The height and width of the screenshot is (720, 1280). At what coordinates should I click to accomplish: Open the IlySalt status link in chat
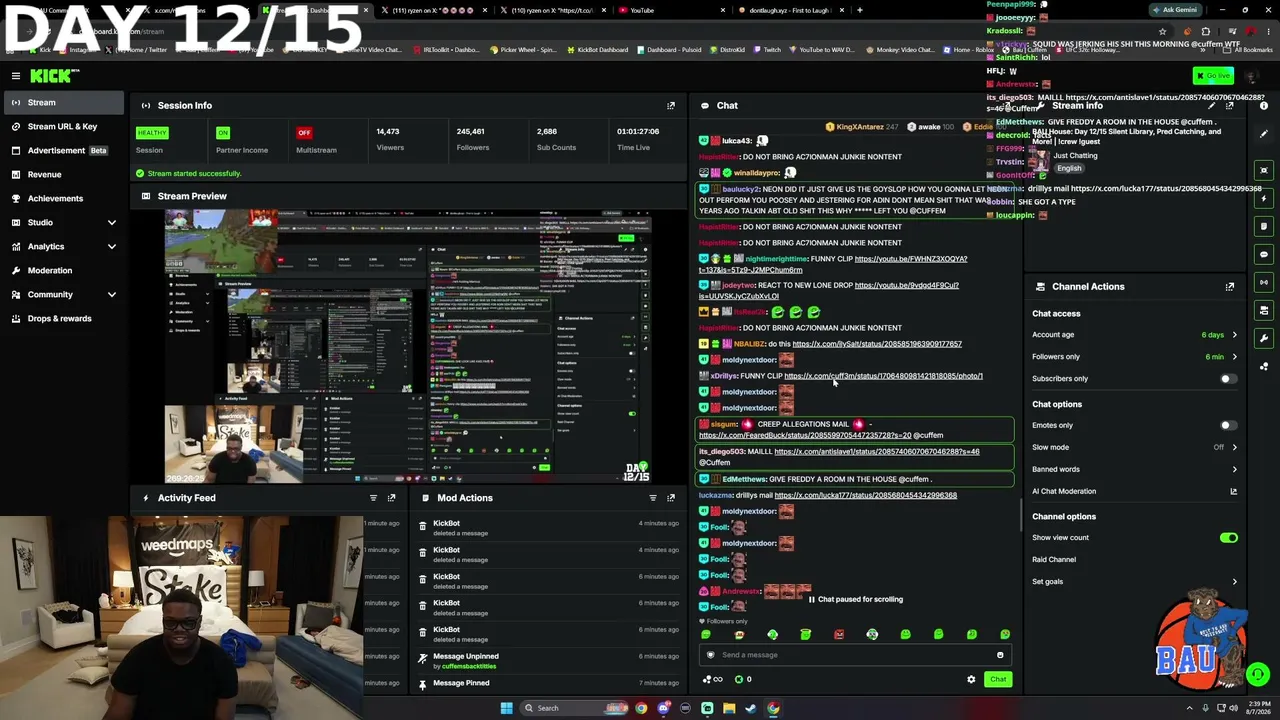point(877,344)
